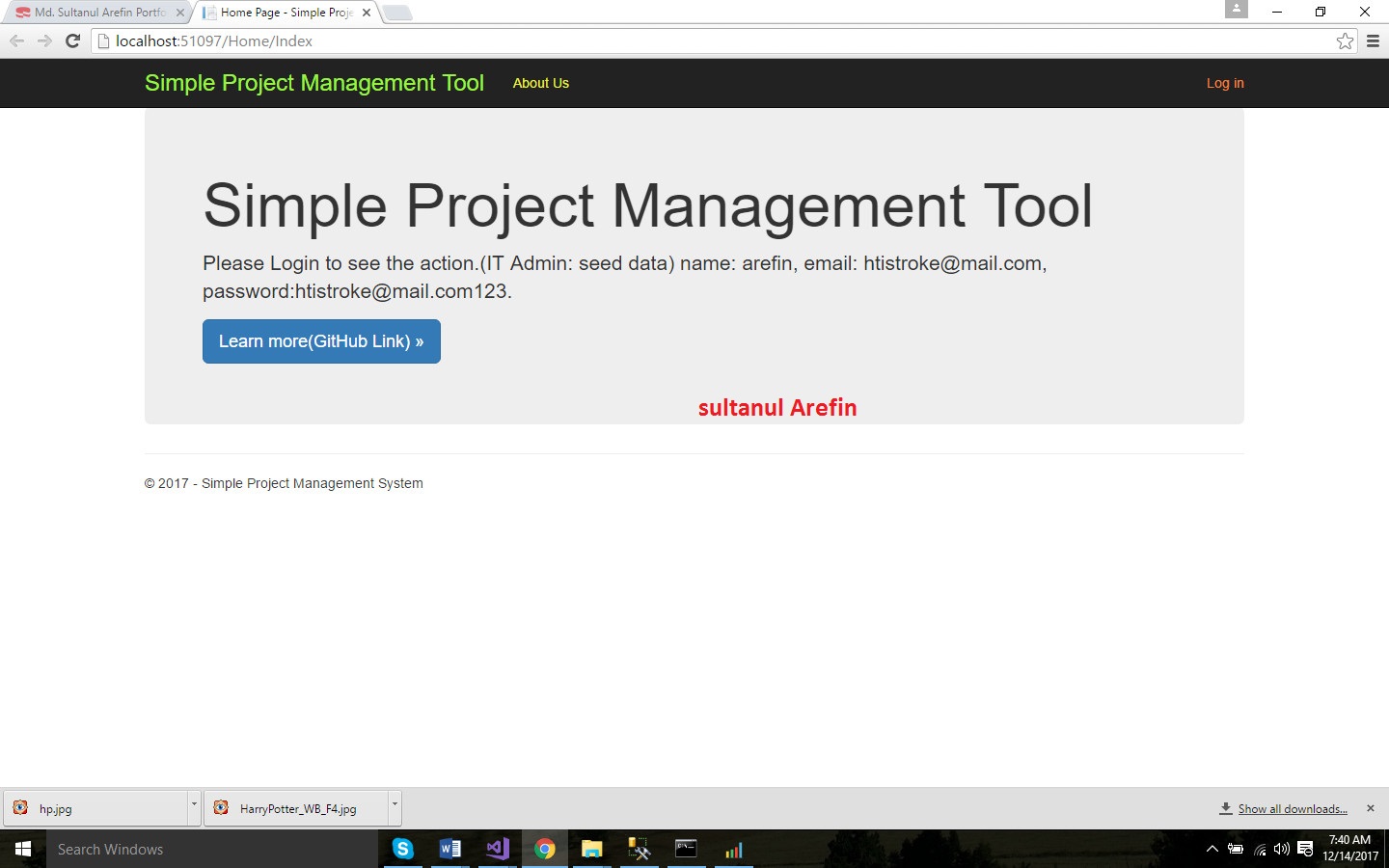Viewport: 1389px width, 868px height.
Task: Expand options for HarryPotter_WB_F4.jpg download
Action: click(x=395, y=805)
